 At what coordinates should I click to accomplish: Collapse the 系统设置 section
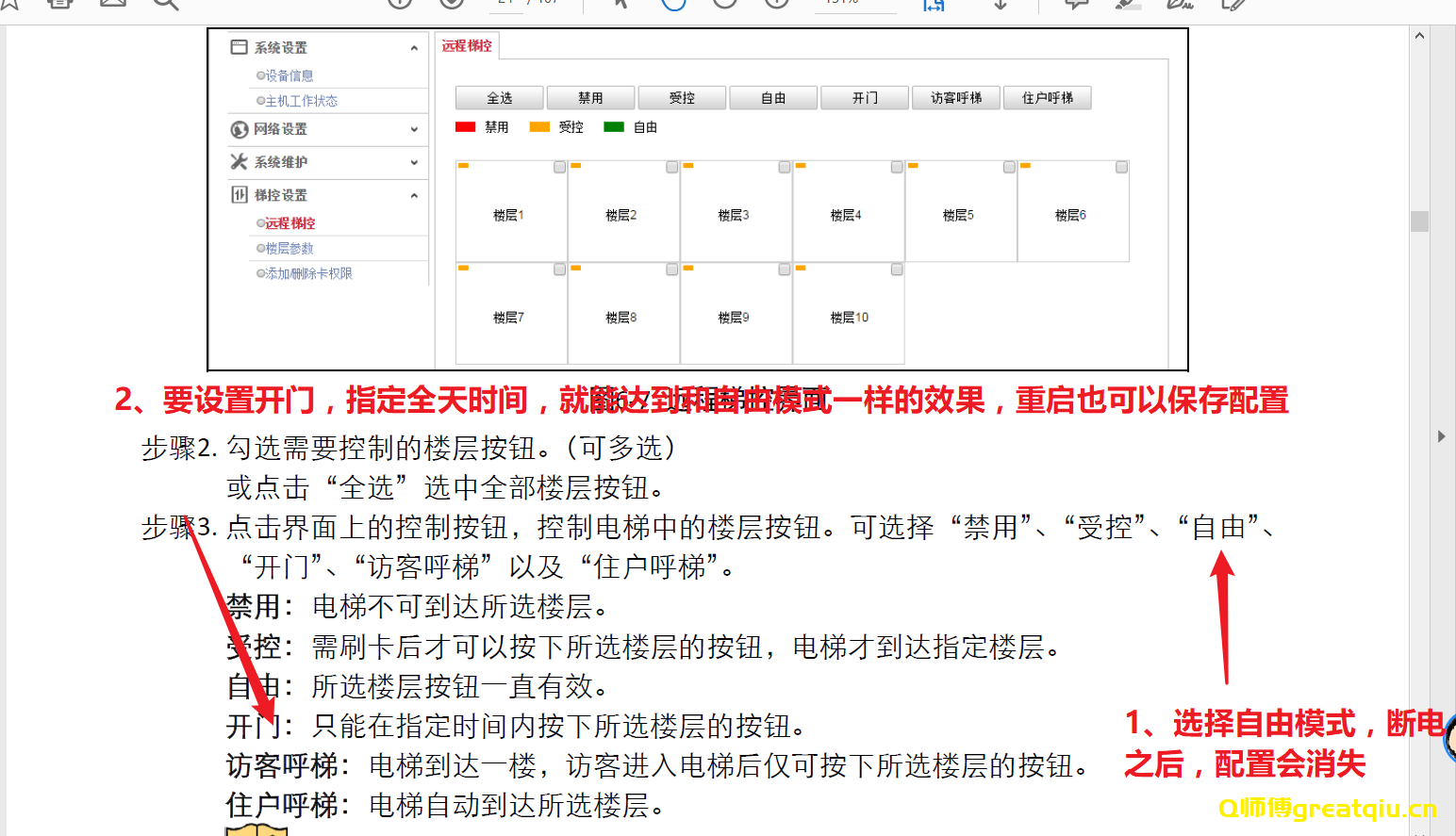click(413, 46)
